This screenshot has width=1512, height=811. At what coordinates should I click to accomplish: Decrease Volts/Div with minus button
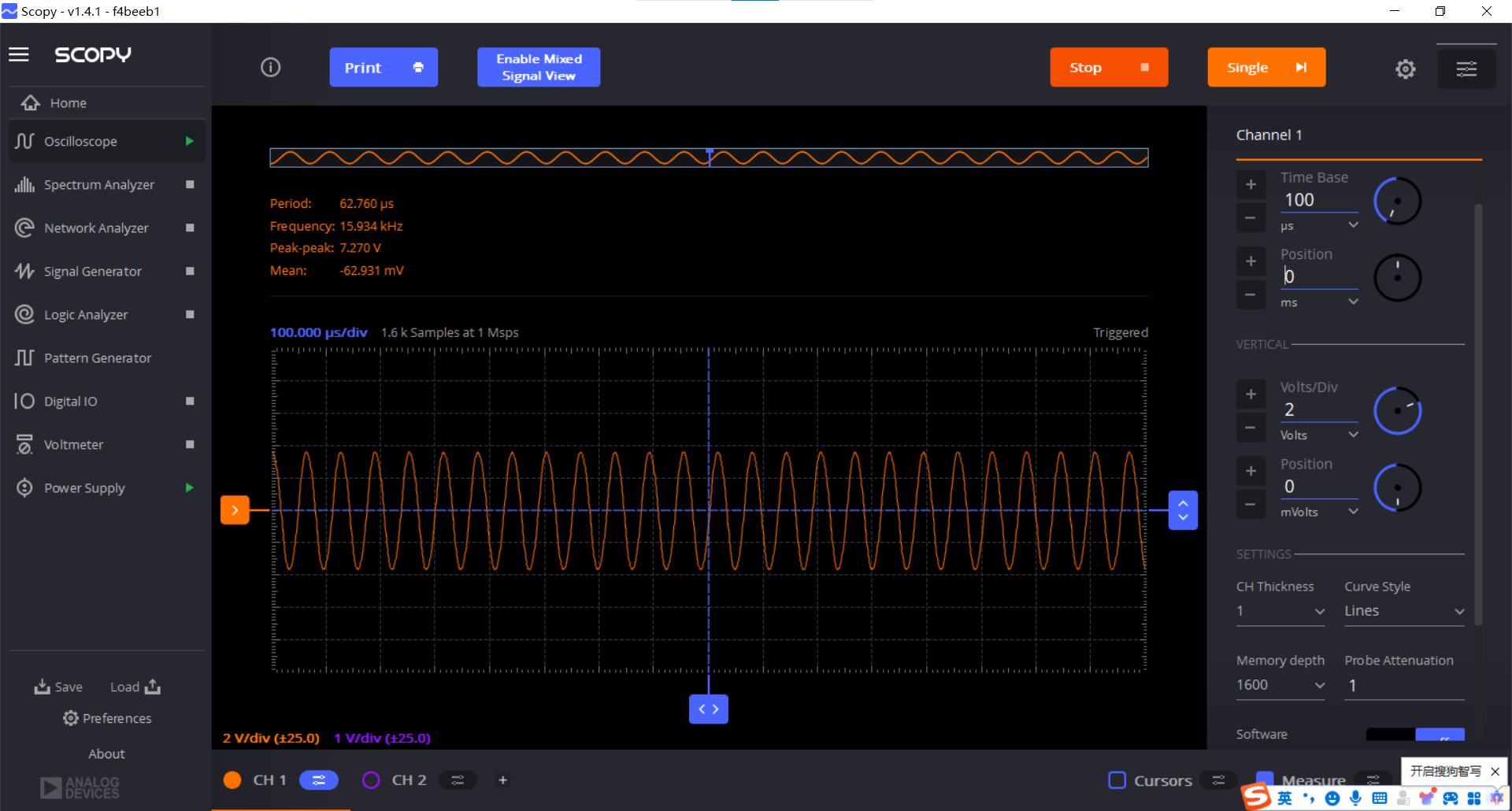1251,428
